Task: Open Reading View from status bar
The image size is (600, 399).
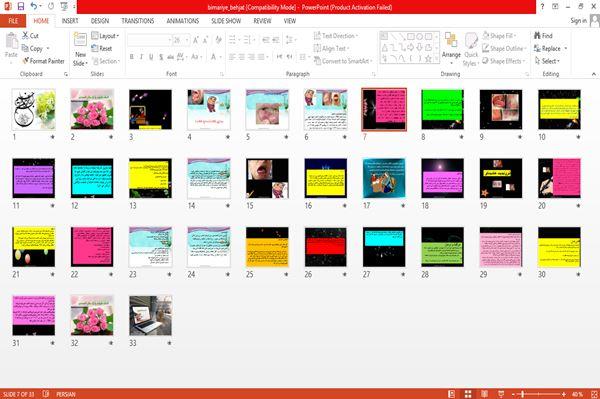Action: [484, 394]
